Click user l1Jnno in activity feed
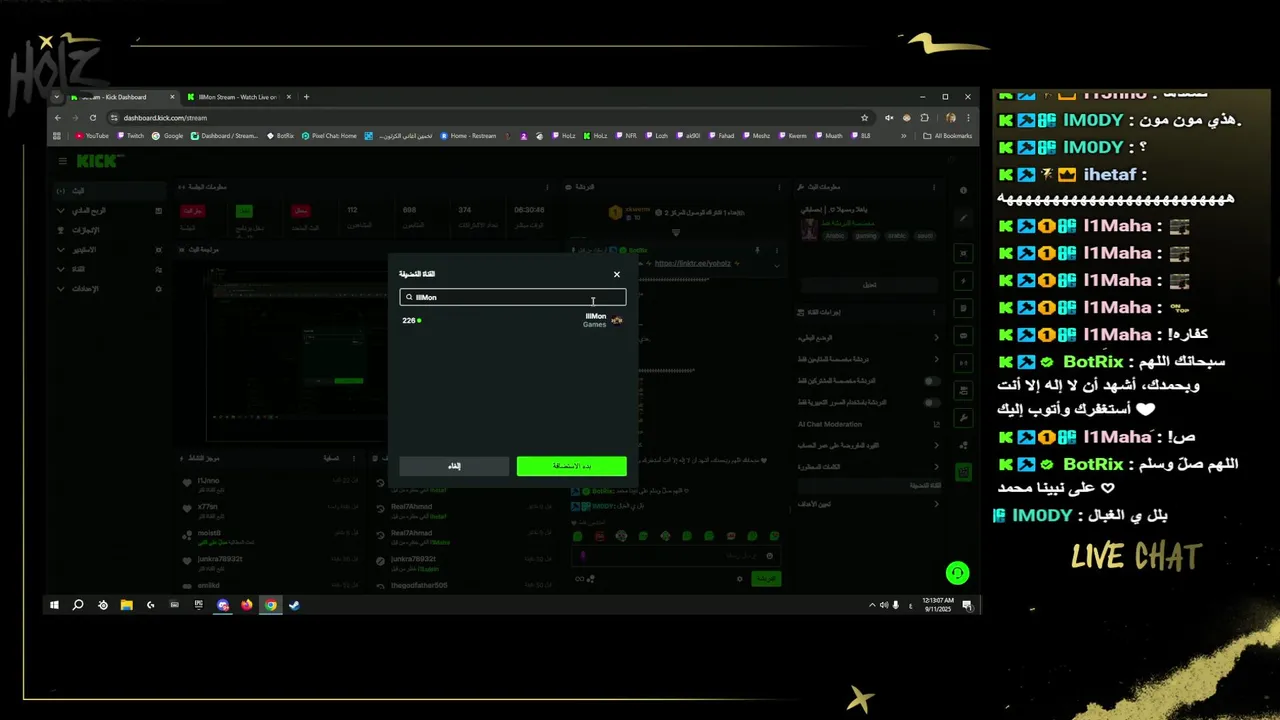The height and width of the screenshot is (720, 1280). coord(207,481)
